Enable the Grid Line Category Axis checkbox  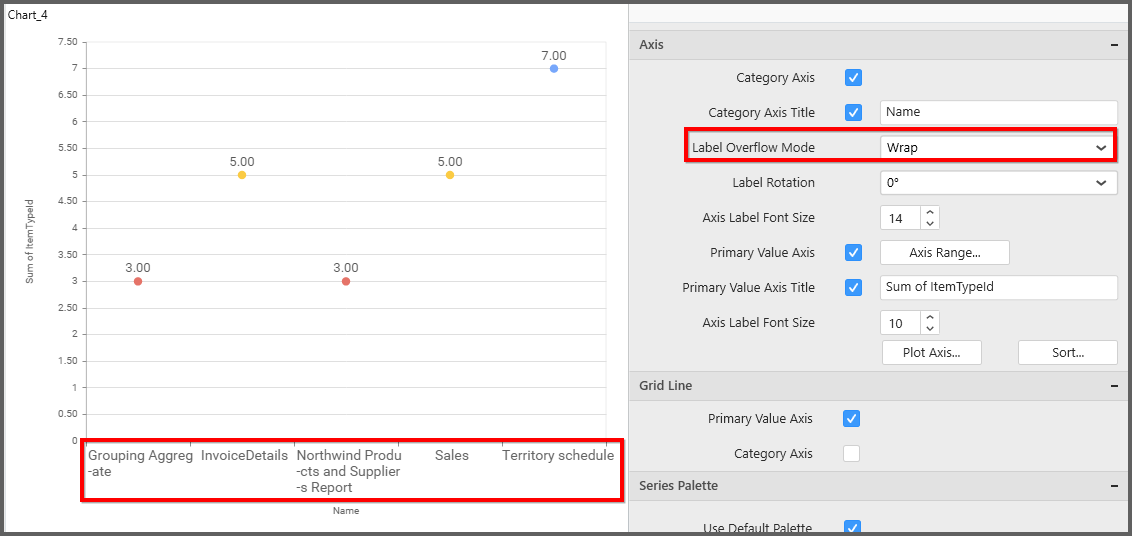[x=851, y=454]
